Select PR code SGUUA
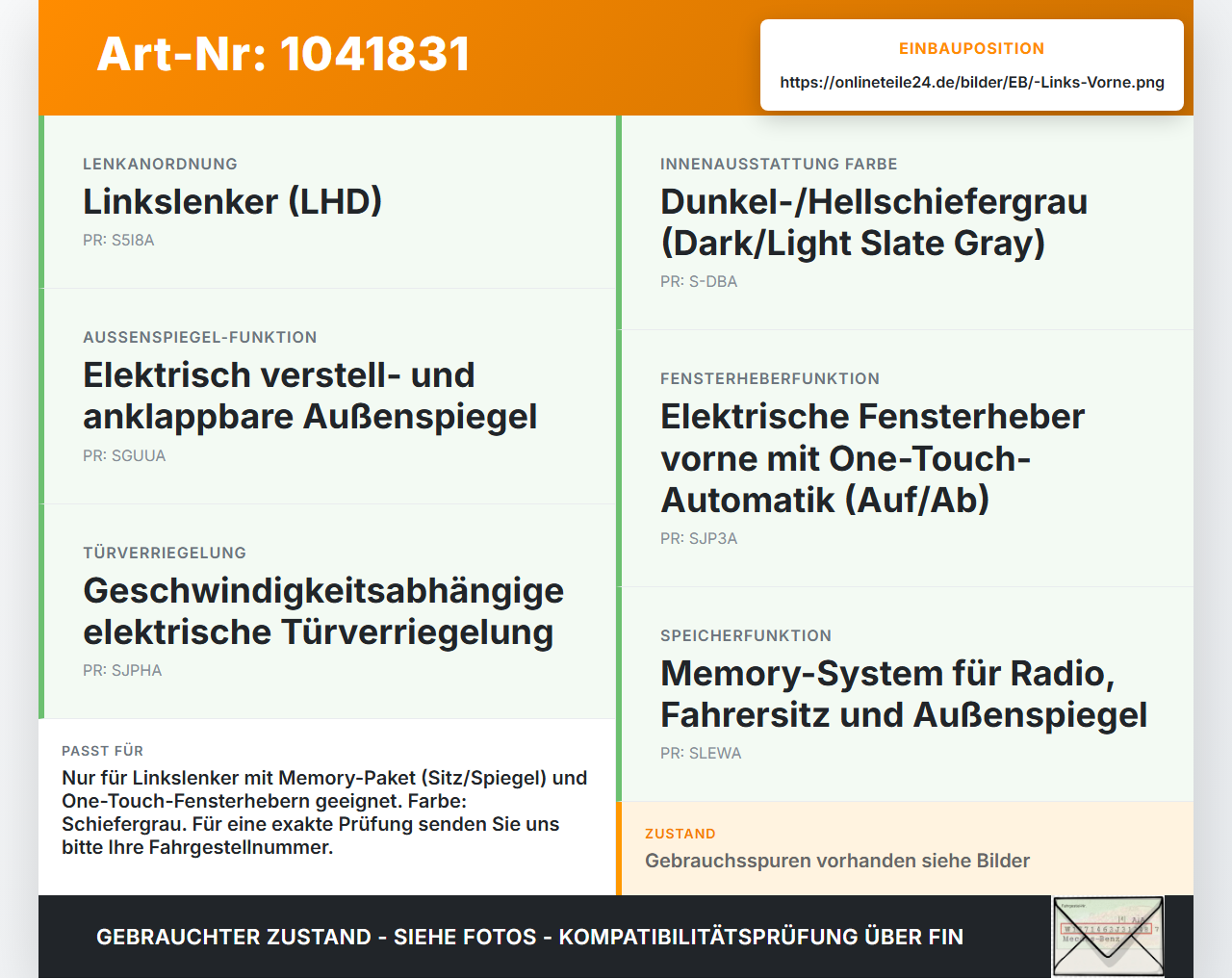Viewport: 1232px width, 979px height. pyautogui.click(x=124, y=455)
